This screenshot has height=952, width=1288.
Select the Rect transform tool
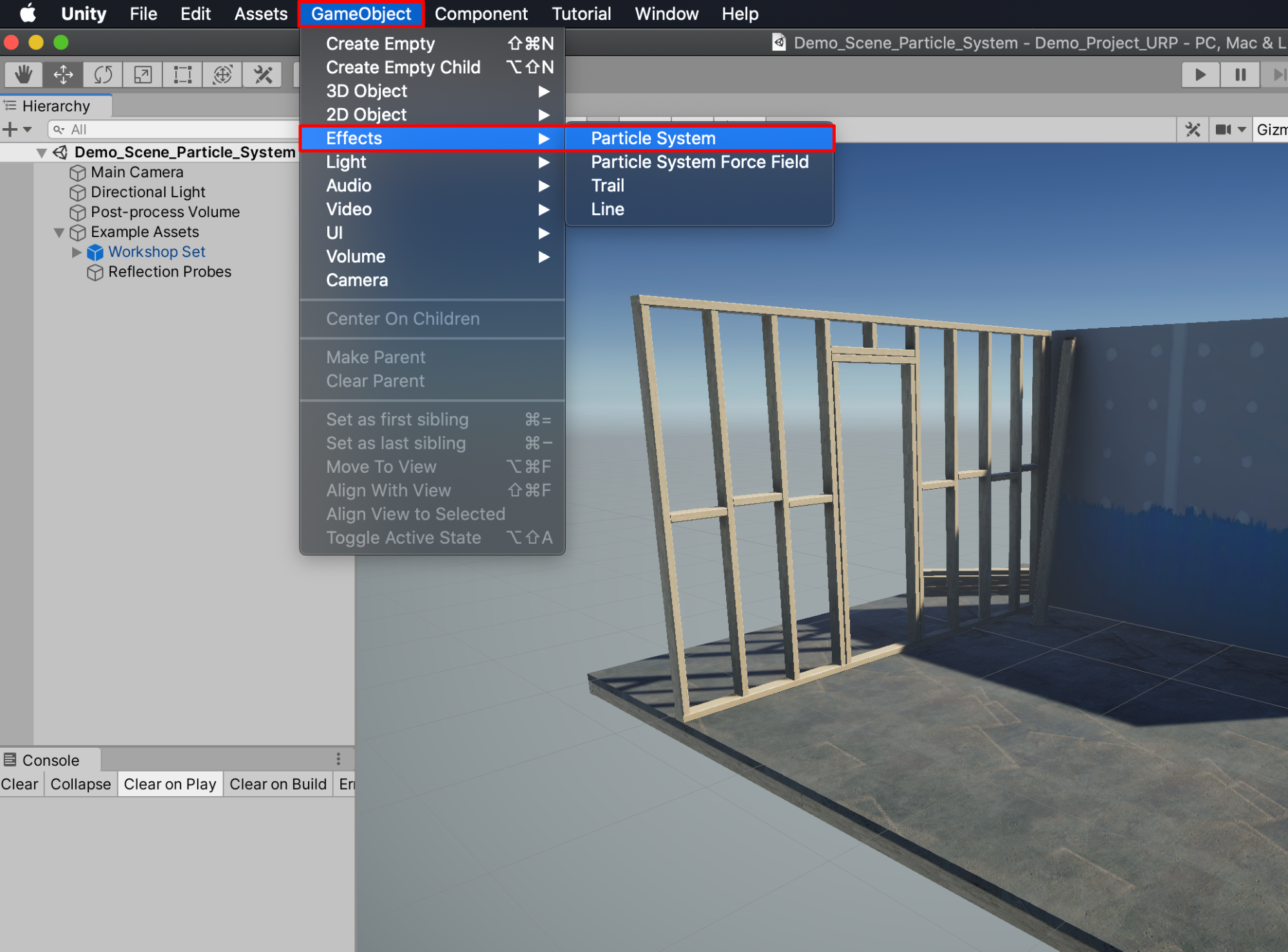click(x=183, y=75)
